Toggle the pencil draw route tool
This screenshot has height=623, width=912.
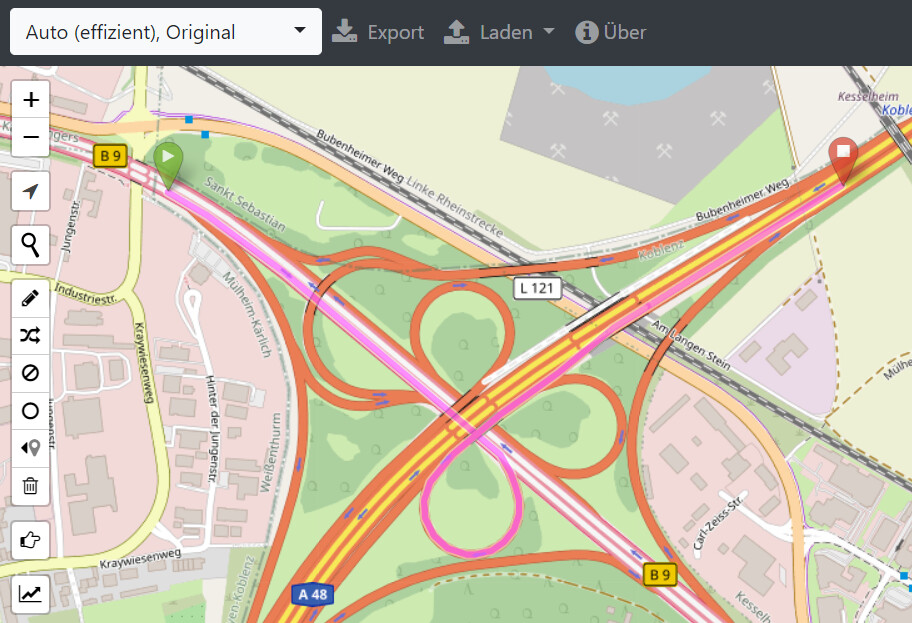(x=31, y=298)
